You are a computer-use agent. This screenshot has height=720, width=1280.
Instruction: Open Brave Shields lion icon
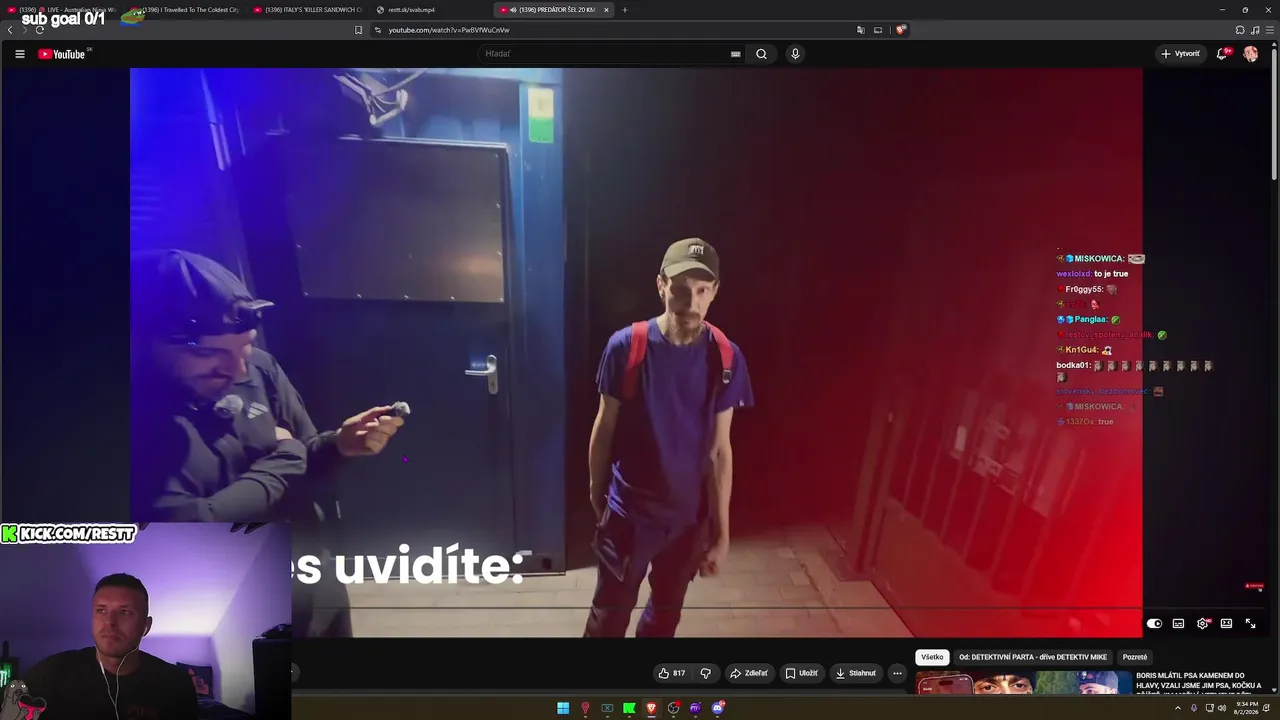pos(900,30)
